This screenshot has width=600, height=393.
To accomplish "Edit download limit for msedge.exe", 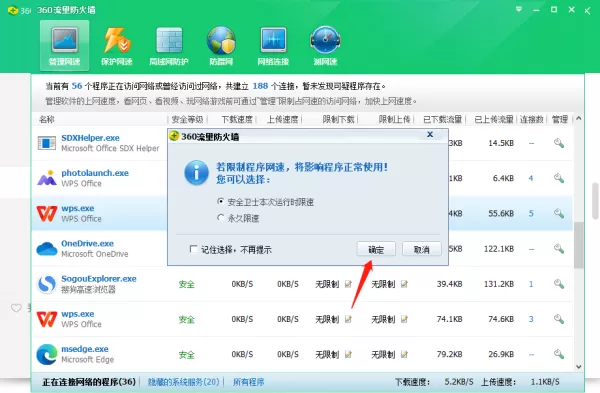I will [348, 354].
